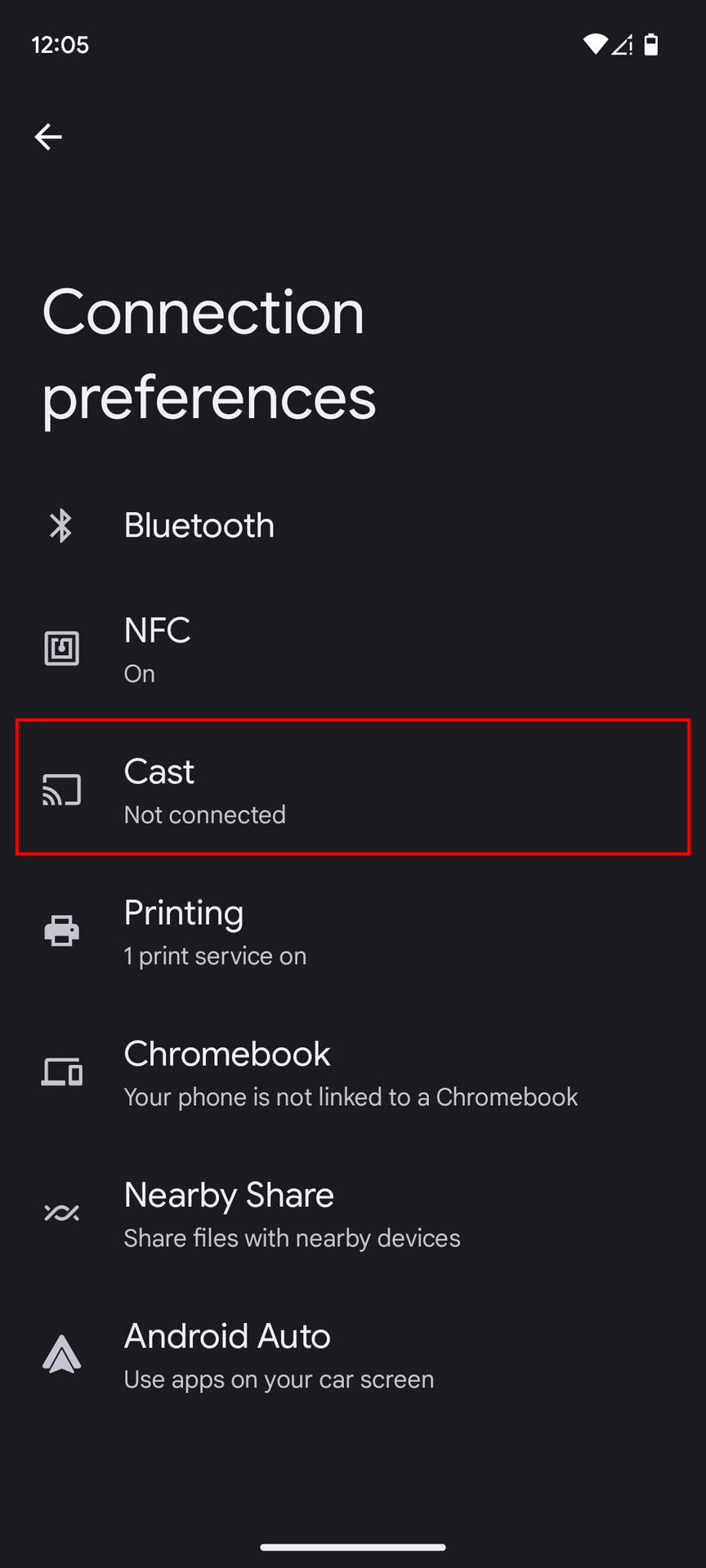This screenshot has height=1568, width=706.
Task: Tap the Chromebook devices icon
Action: [x=61, y=1071]
